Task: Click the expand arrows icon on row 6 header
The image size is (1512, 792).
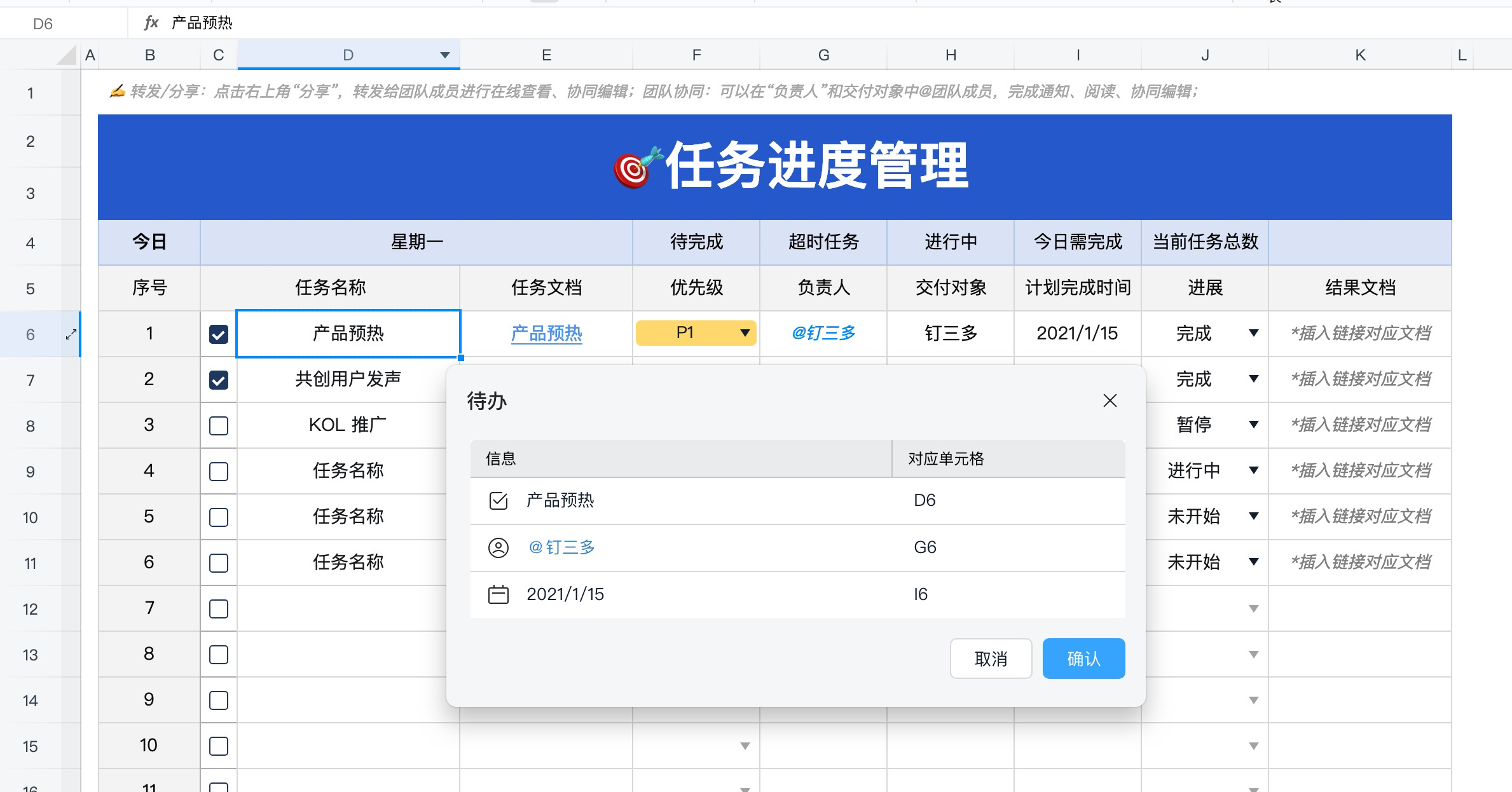Action: (71, 333)
